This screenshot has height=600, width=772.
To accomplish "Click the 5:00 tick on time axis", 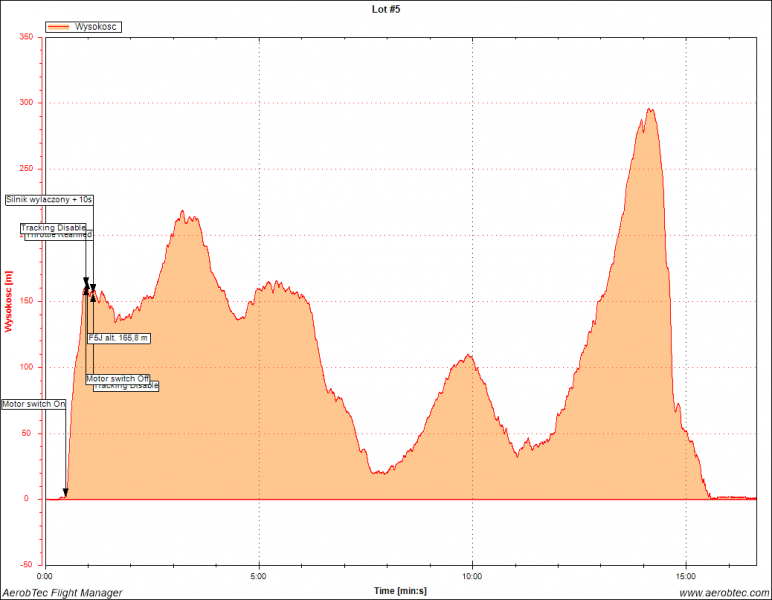I will coord(258,577).
